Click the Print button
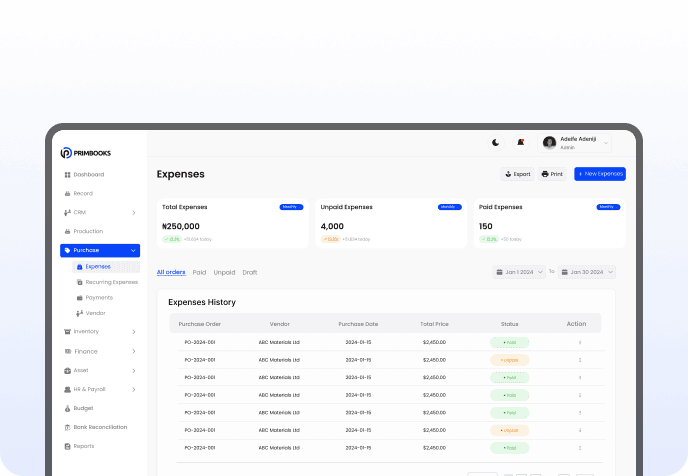The width and height of the screenshot is (688, 476). pos(552,174)
